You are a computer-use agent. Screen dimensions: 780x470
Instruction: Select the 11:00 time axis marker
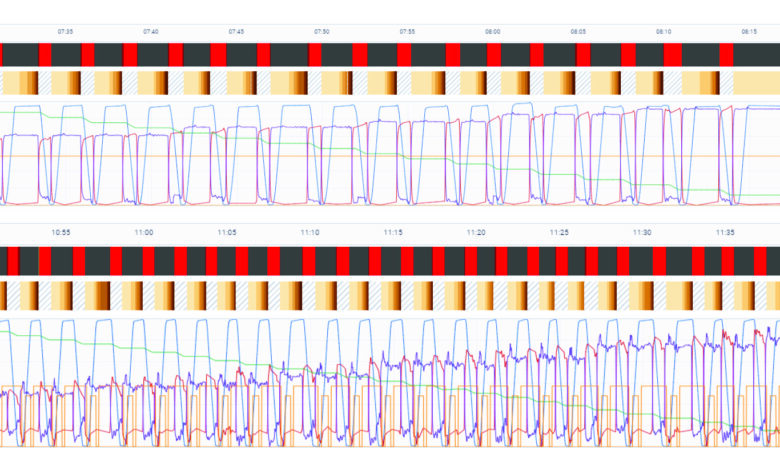[144, 232]
